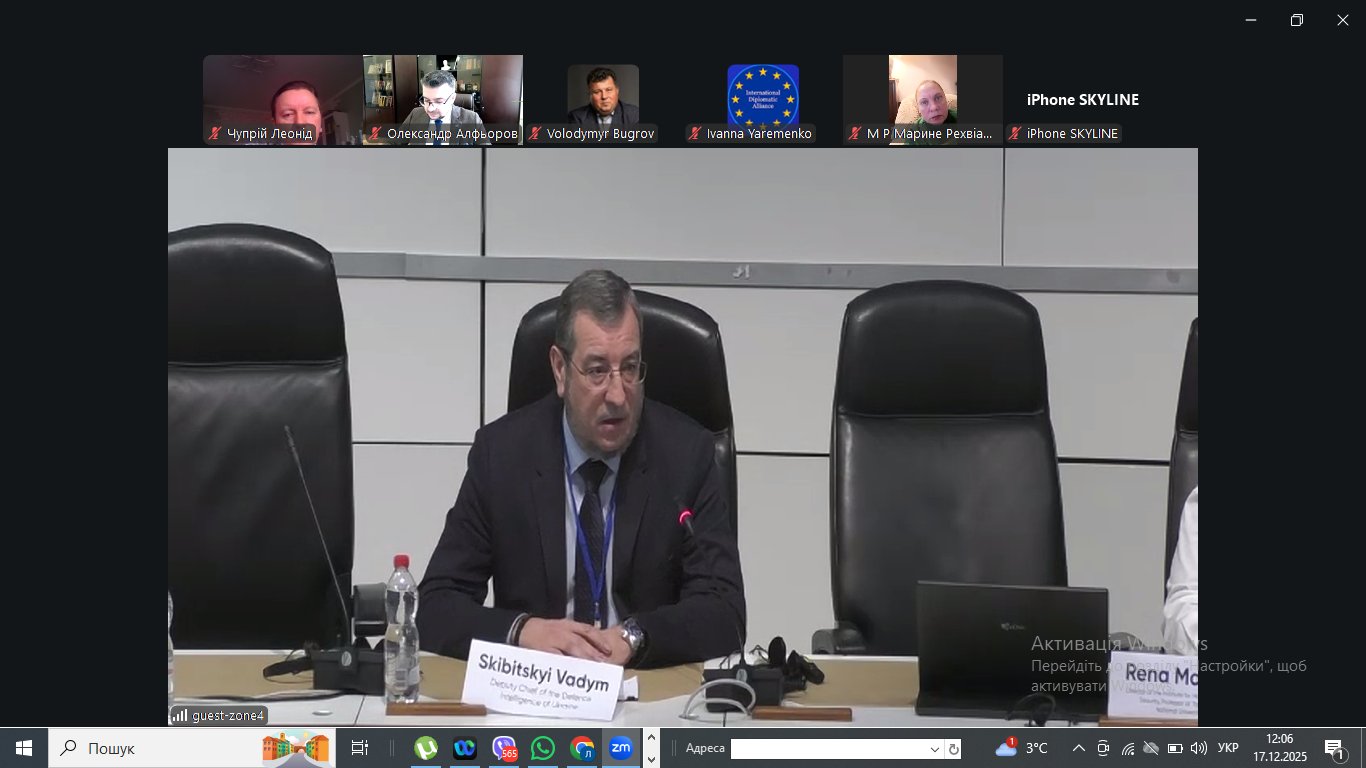Open the Wi-Fi network tray icon
The width and height of the screenshot is (1366, 768).
point(1127,748)
